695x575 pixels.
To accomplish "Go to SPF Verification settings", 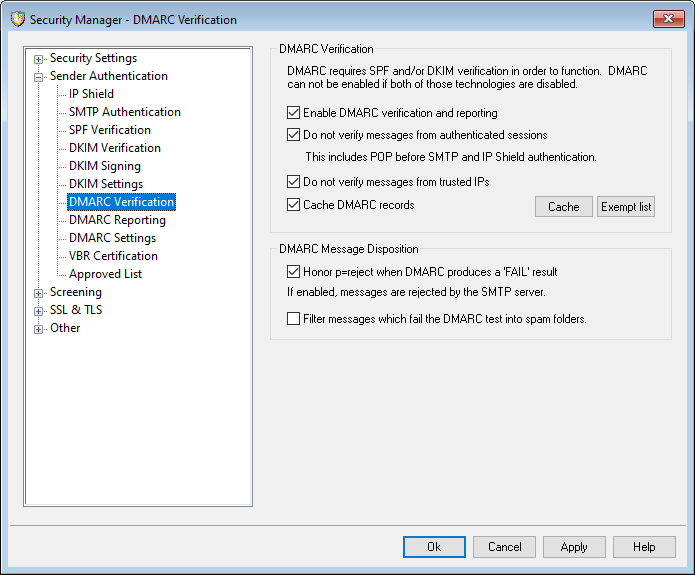I will pyautogui.click(x=109, y=130).
